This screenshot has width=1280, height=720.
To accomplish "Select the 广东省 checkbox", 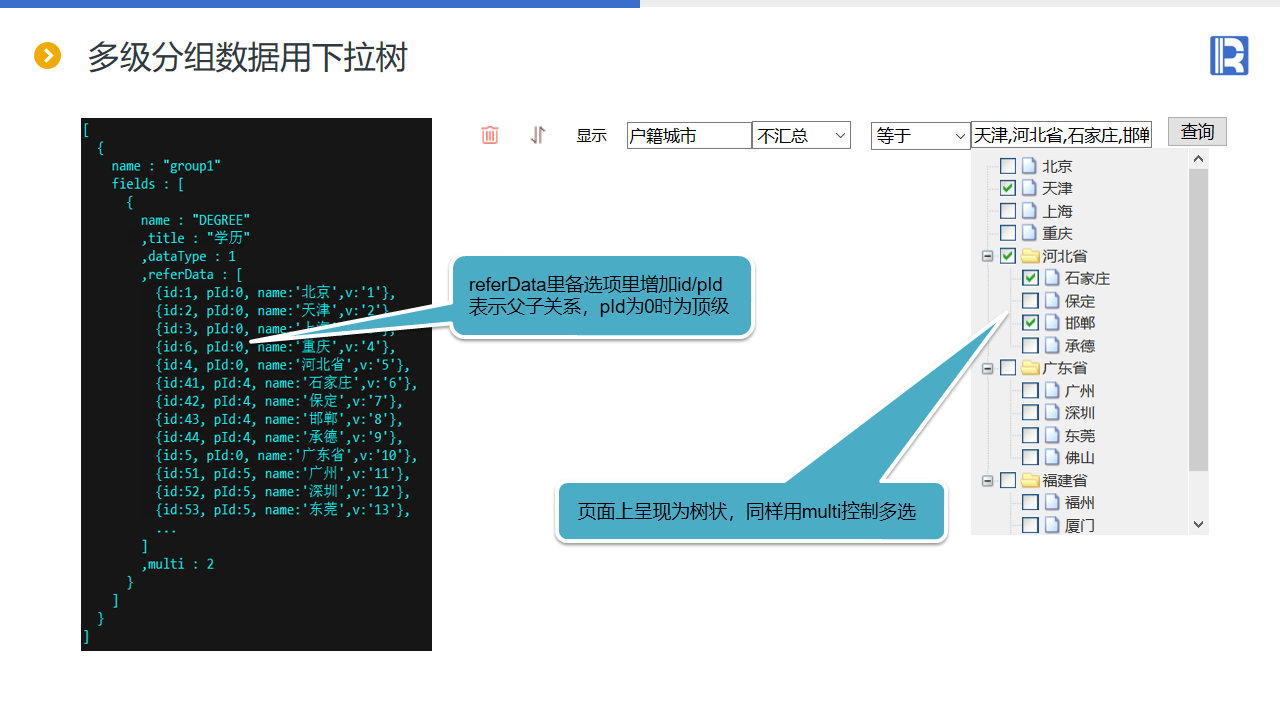I will coord(1008,368).
